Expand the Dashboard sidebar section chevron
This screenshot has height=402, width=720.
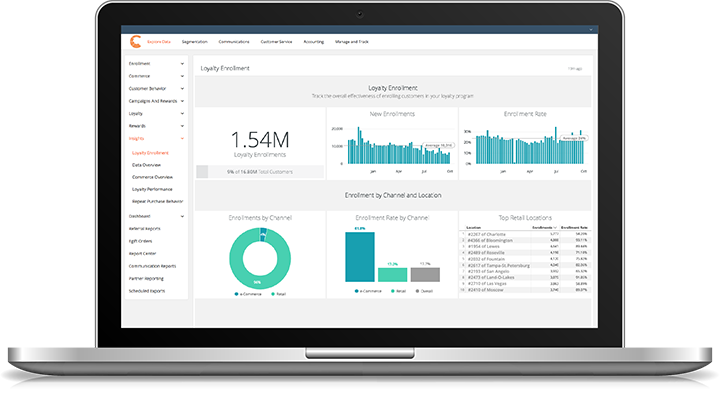point(182,216)
